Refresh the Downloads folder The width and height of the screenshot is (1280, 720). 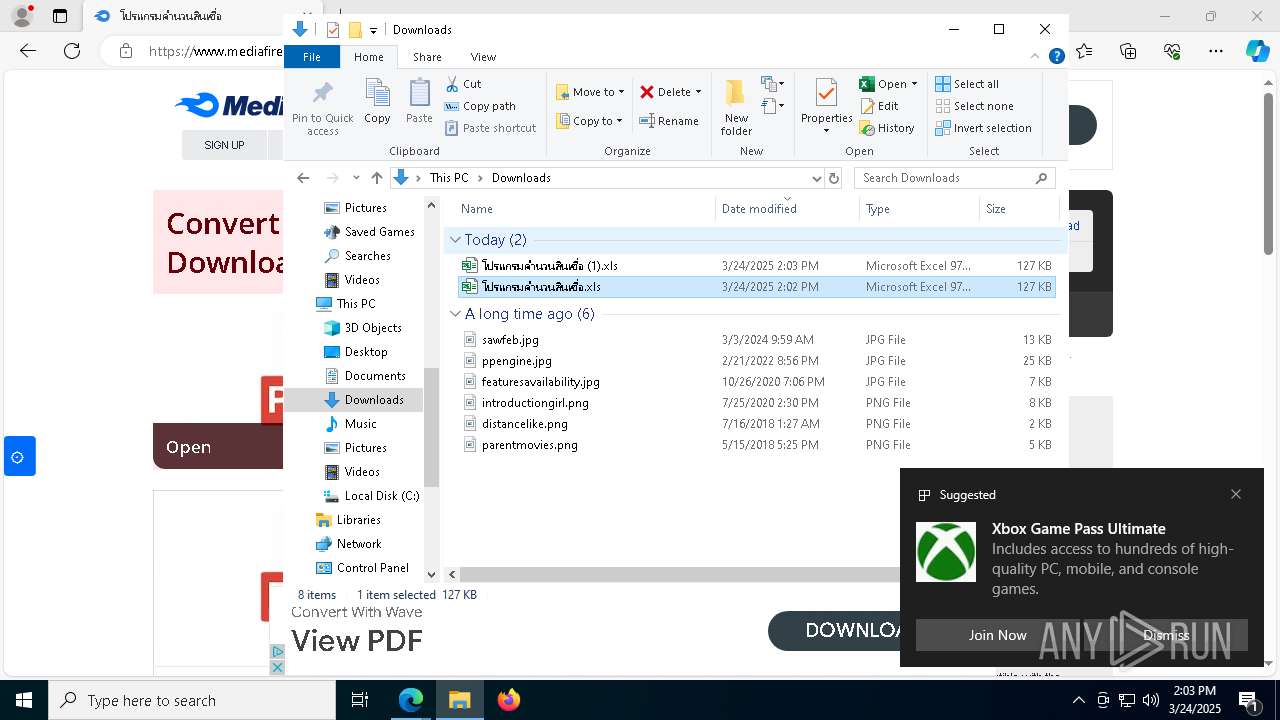[833, 178]
